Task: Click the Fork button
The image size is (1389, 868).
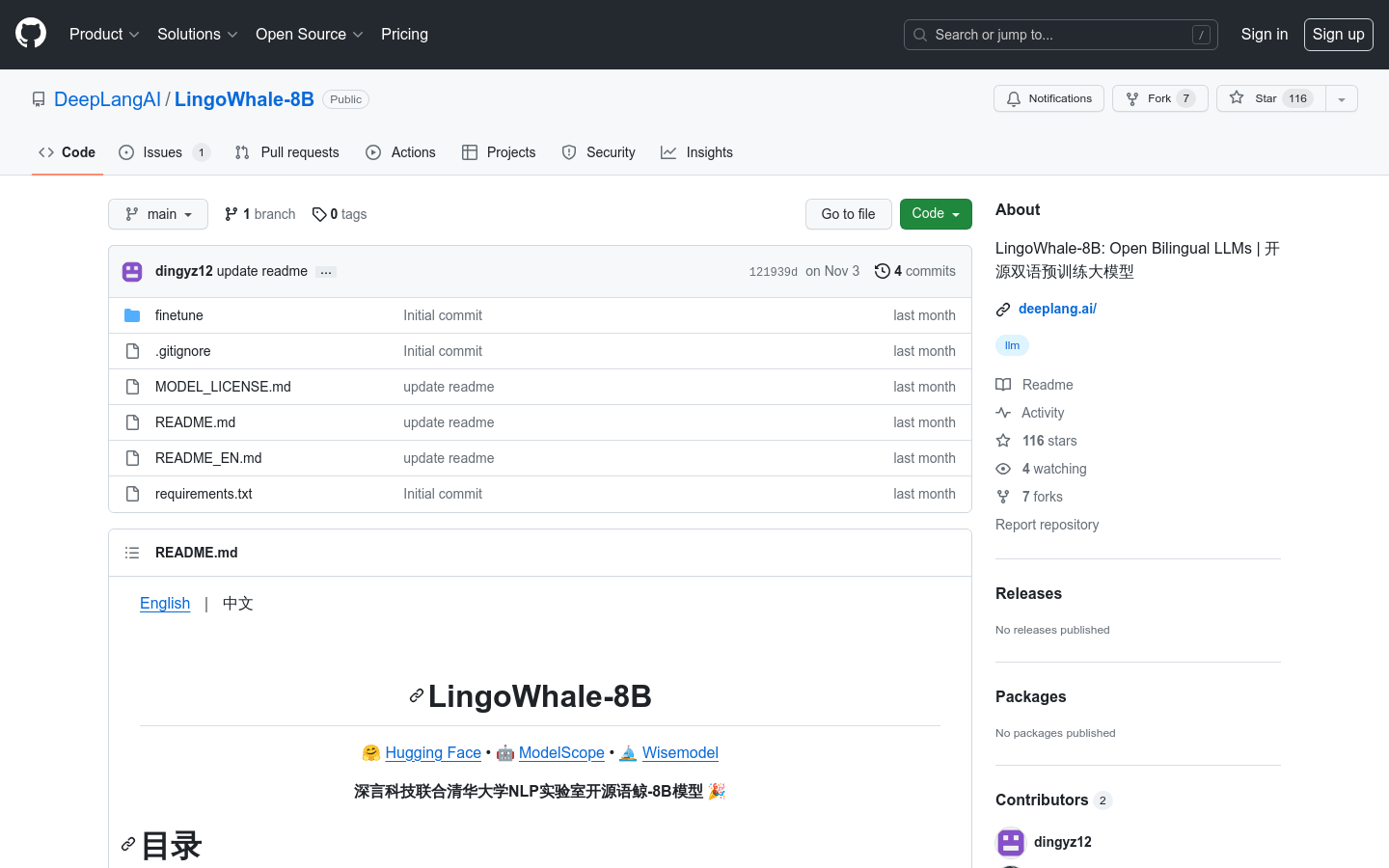Action: pyautogui.click(x=1160, y=98)
